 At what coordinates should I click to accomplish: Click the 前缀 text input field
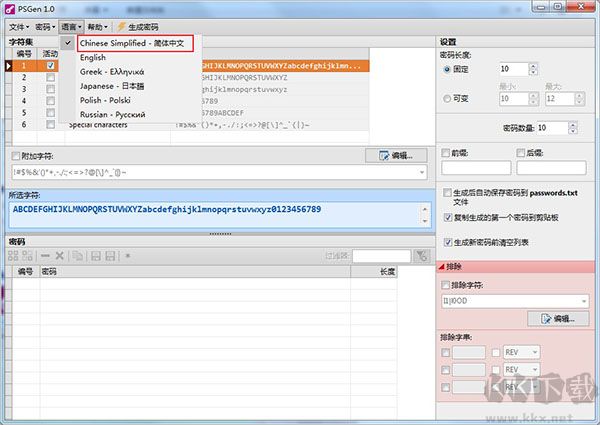pos(476,168)
